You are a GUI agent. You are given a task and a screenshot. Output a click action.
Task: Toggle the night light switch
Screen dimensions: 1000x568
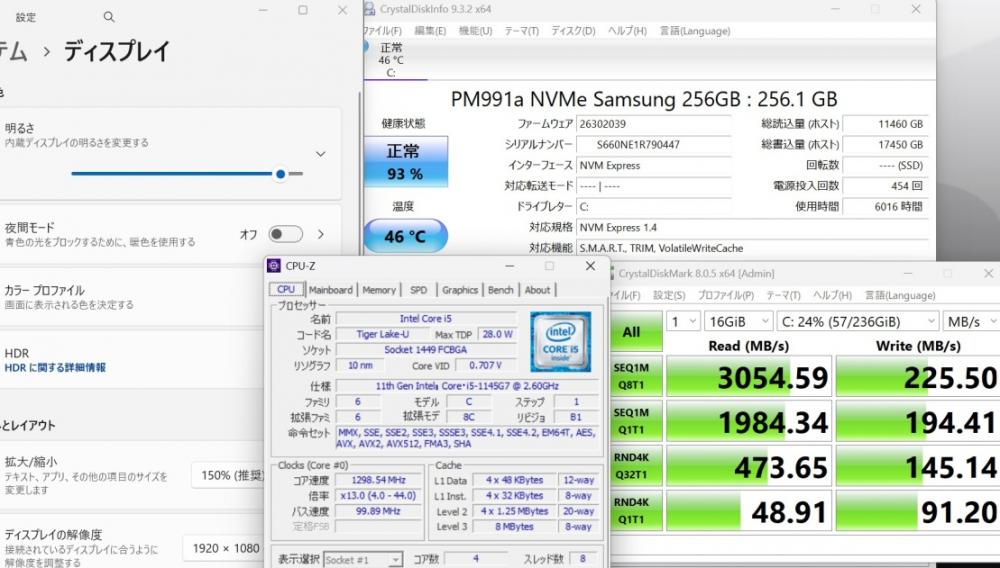click(x=285, y=234)
